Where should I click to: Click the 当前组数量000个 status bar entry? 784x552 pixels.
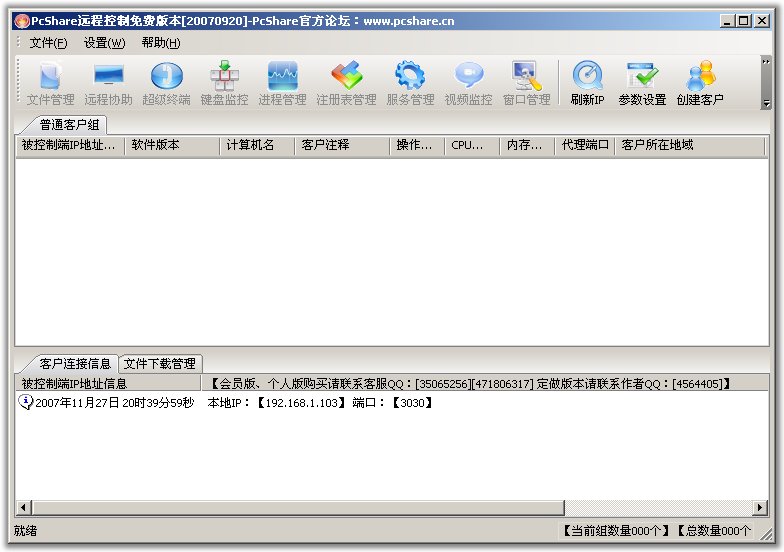616,531
